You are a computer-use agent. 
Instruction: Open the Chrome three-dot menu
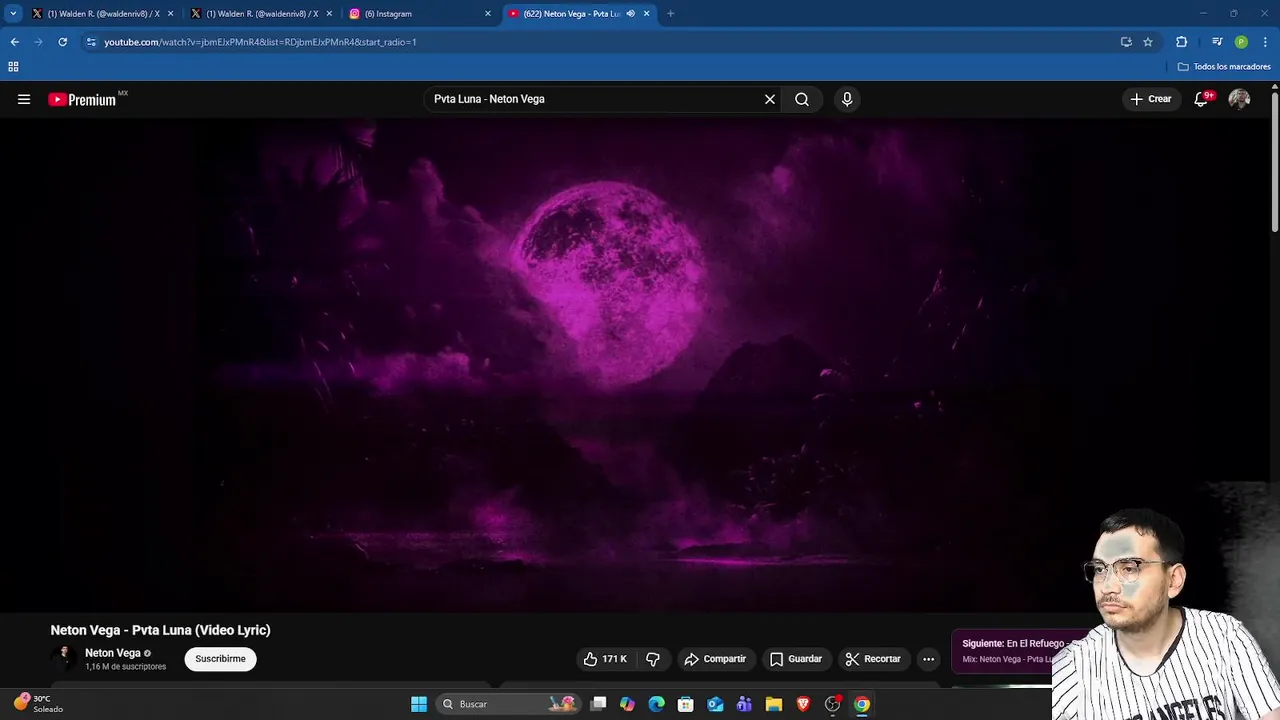pyautogui.click(x=1265, y=42)
